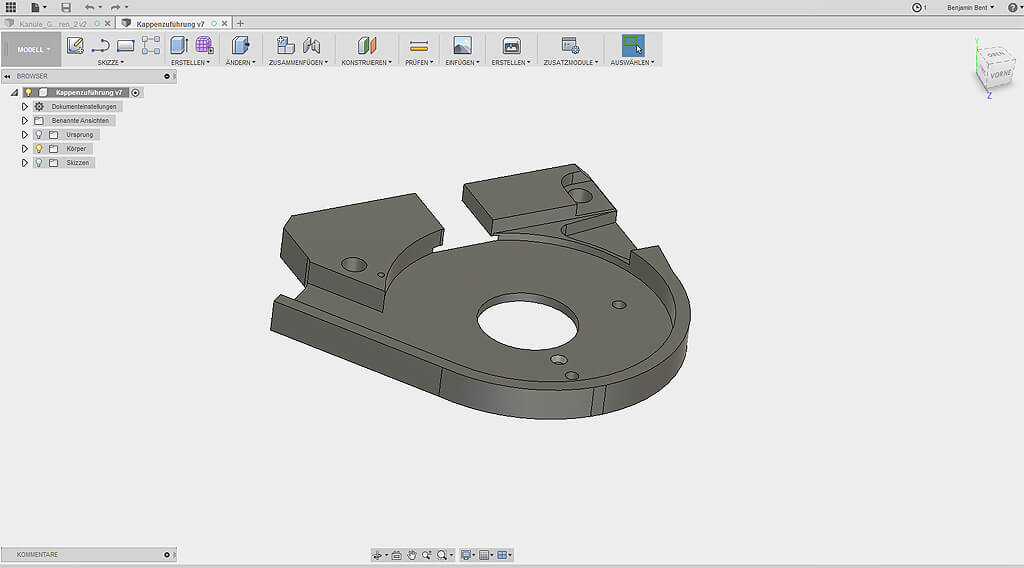Select the Measure tool under Prüfen
Image resolution: width=1024 pixels, height=568 pixels.
[419, 45]
